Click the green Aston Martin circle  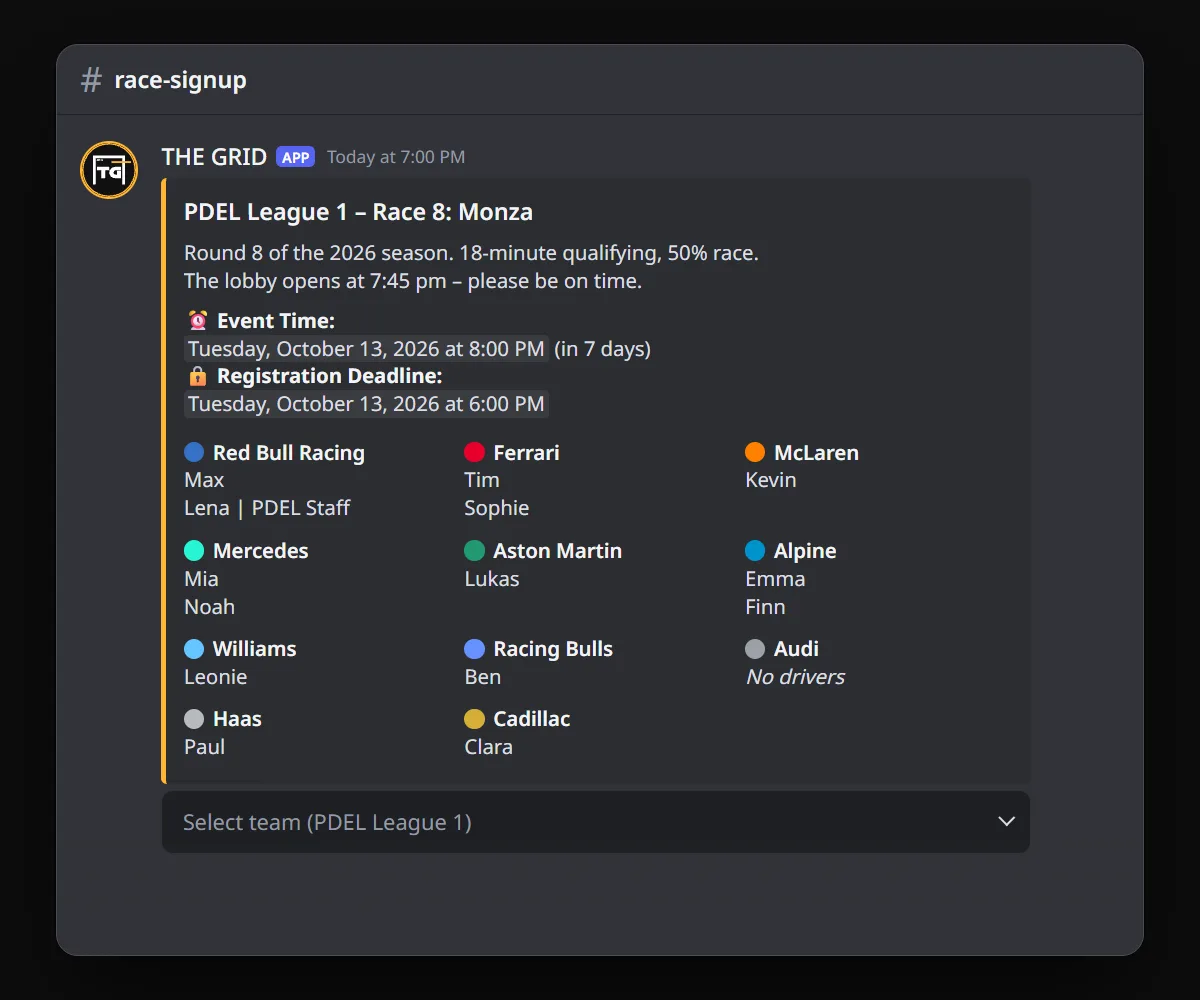pos(475,551)
